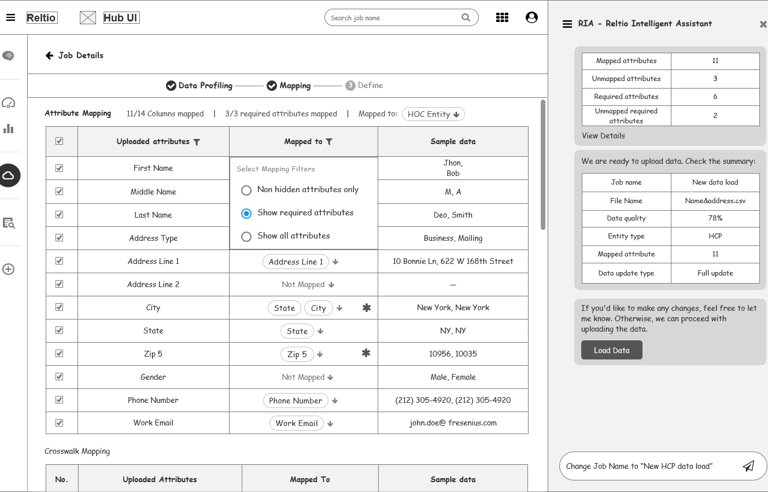
Task: Send the RIA chat message
Action: pyautogui.click(x=748, y=466)
